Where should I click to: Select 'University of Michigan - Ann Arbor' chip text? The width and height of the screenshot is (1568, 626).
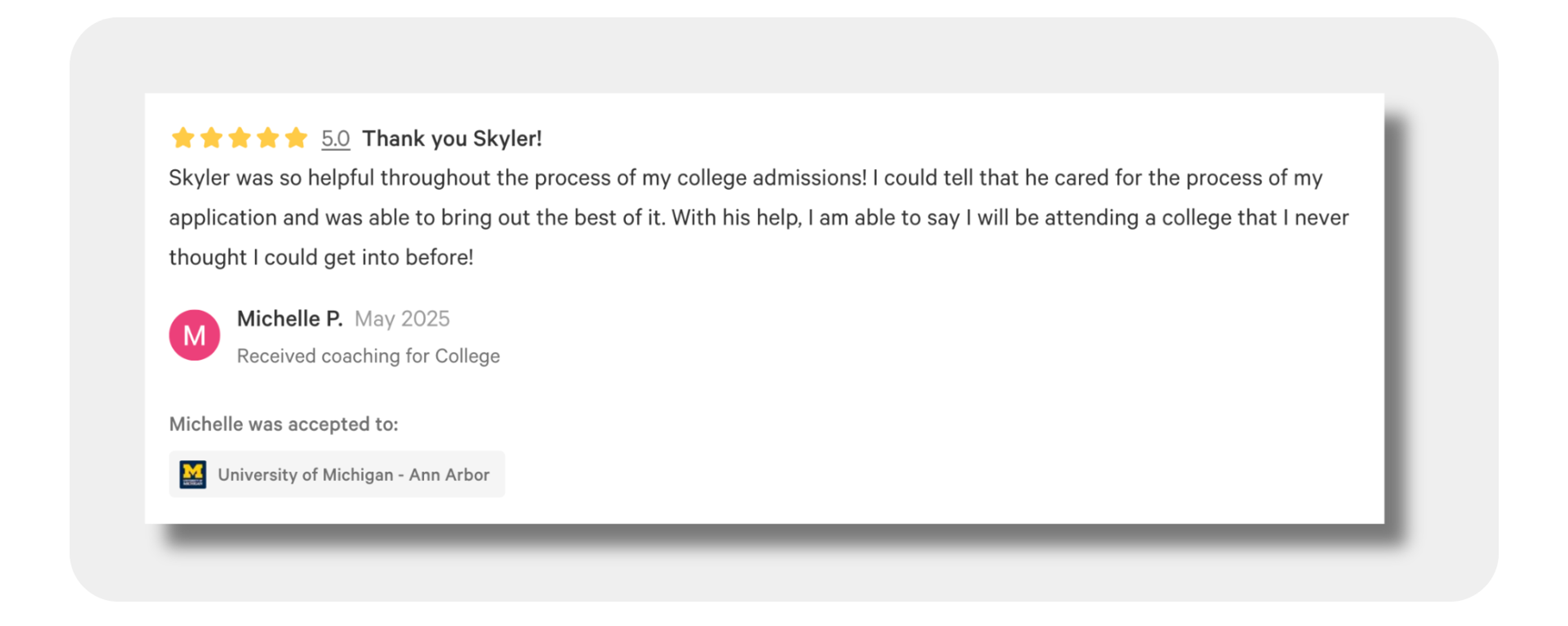353,474
